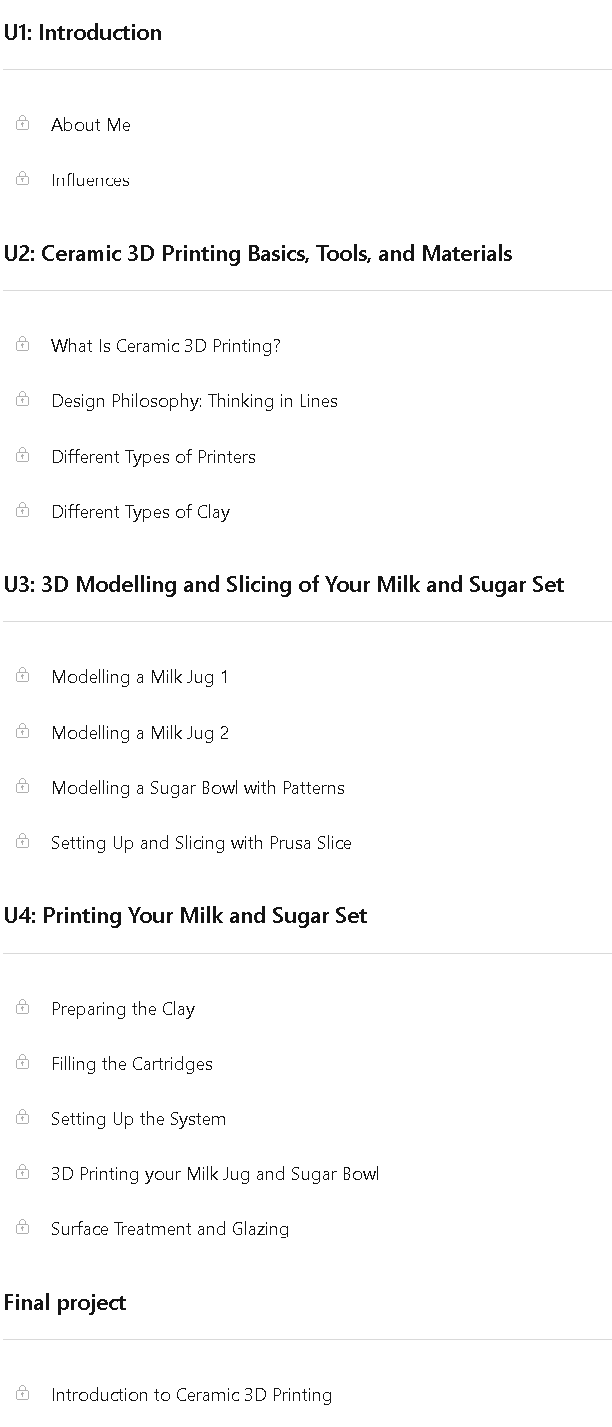Viewport: 612px width, 1427px height.
Task: Open Setting Up and Slicing with Prusa Slice
Action: (x=201, y=843)
